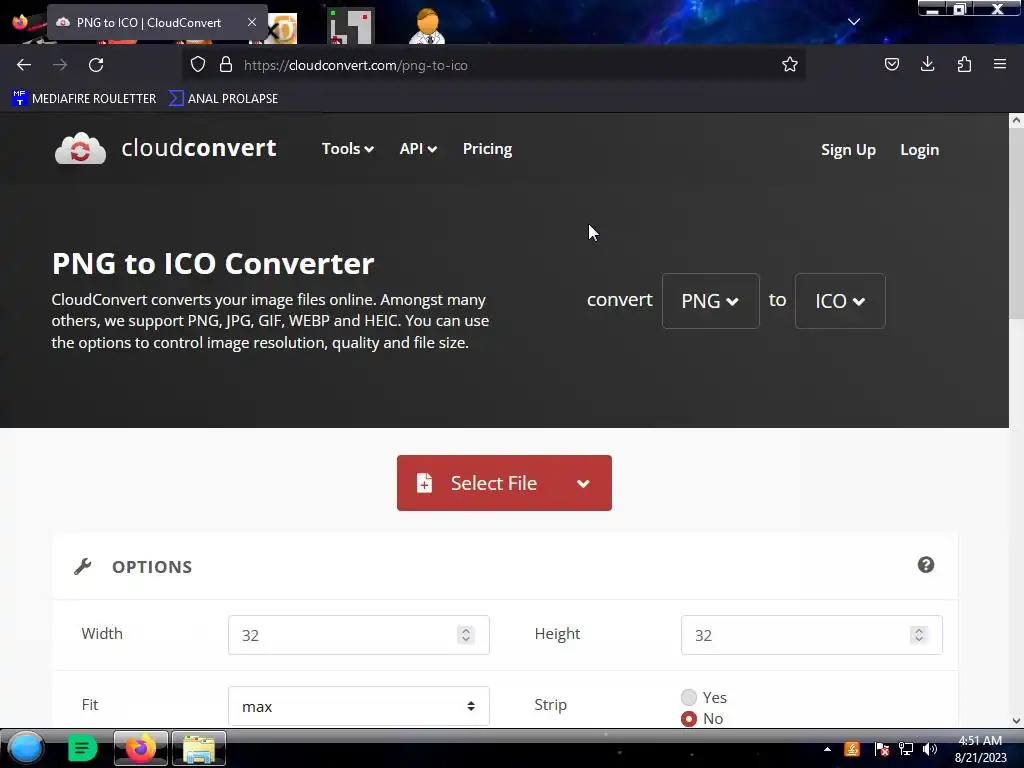Click the CloudConvert cloud logo

point(80,148)
